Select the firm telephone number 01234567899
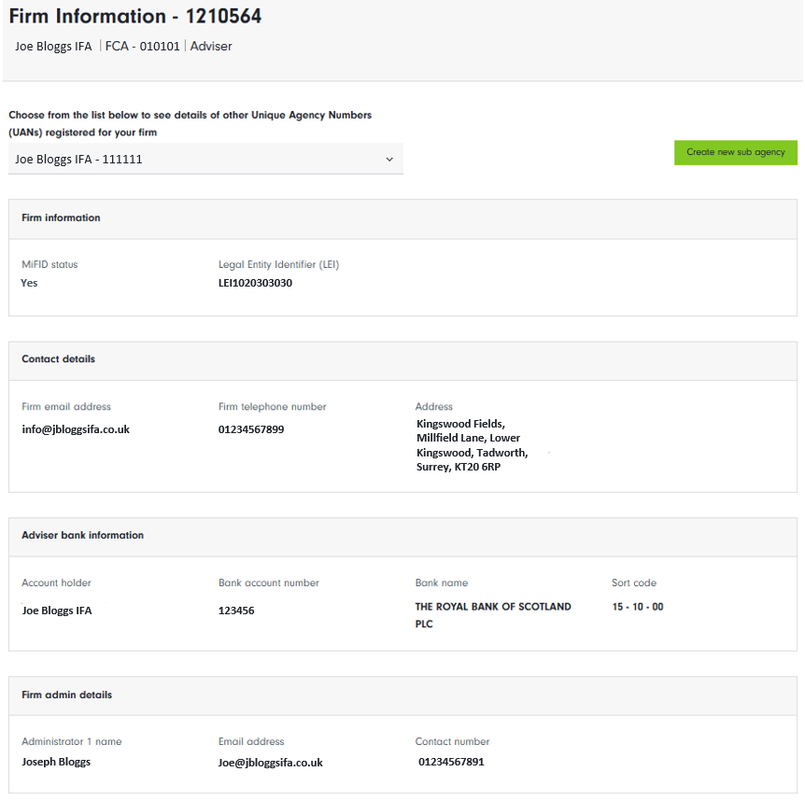 click(251, 429)
